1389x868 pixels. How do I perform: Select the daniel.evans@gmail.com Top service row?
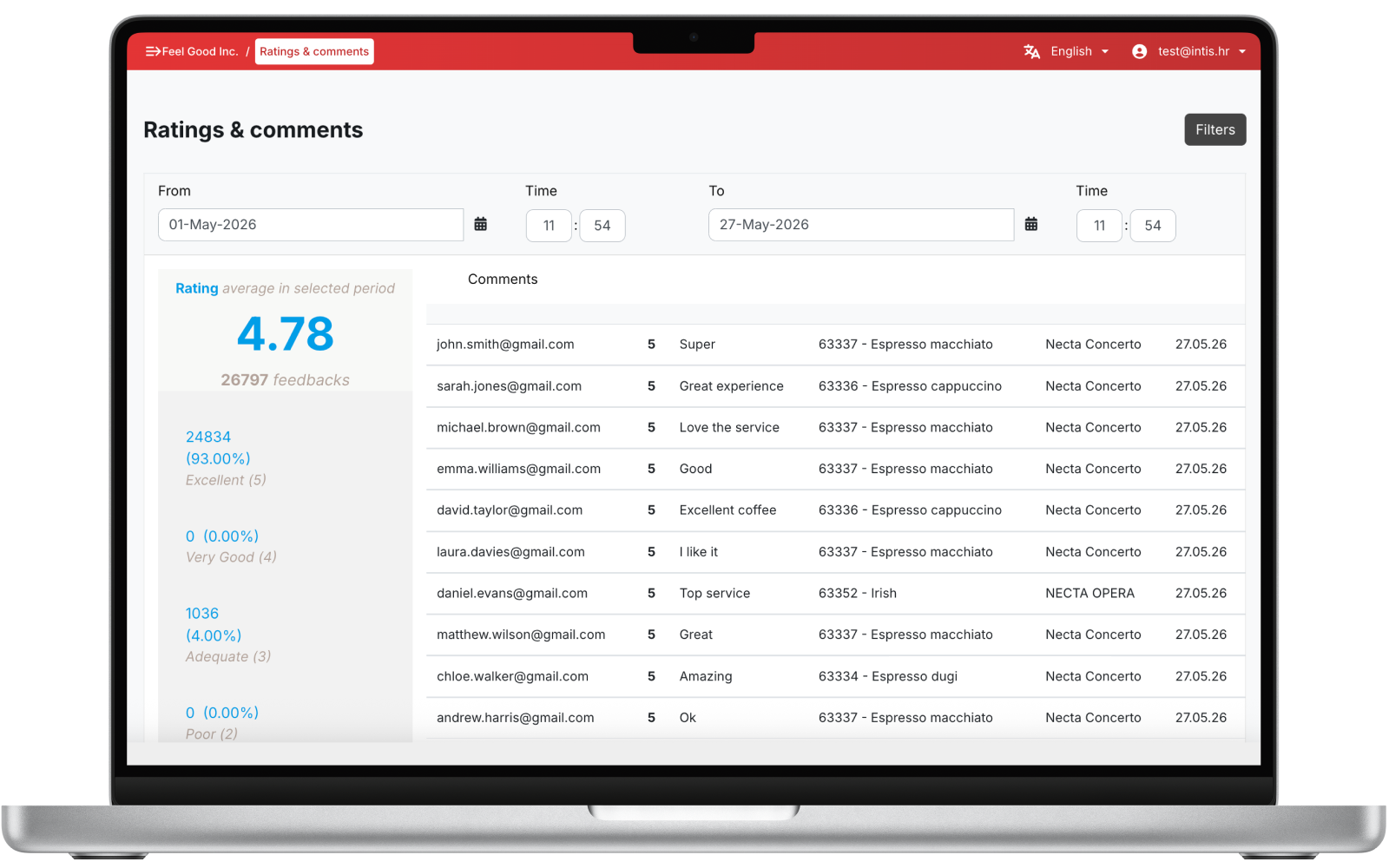point(835,594)
